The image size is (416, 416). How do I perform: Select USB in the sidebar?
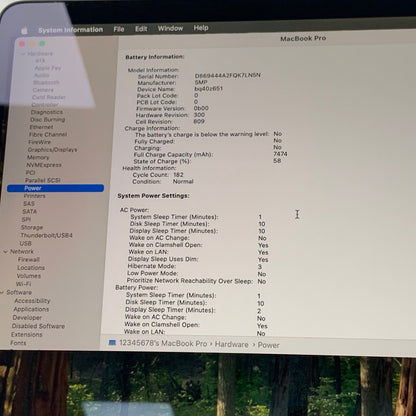(x=26, y=243)
